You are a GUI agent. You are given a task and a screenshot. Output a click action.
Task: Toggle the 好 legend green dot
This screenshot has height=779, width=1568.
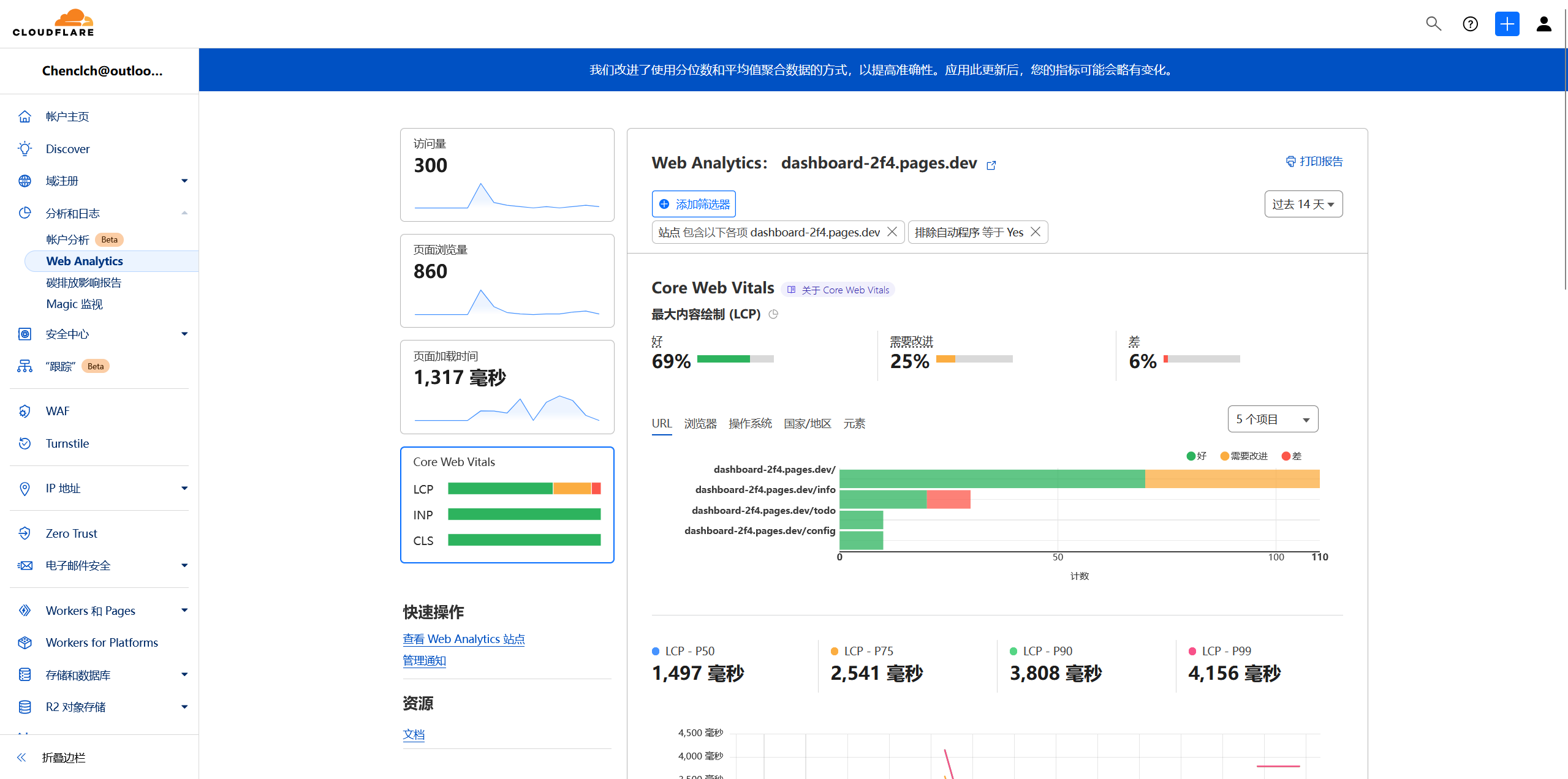(1191, 456)
